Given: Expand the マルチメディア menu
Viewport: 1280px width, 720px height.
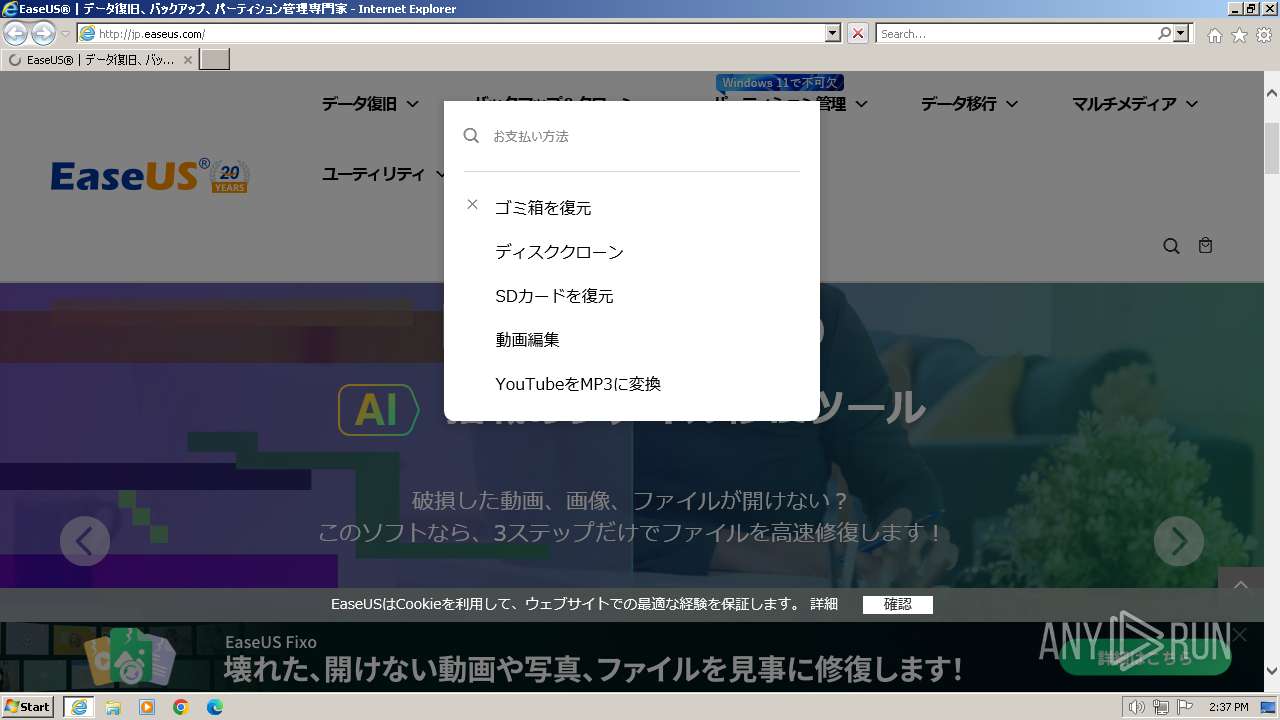Looking at the screenshot, I should pos(1135,104).
